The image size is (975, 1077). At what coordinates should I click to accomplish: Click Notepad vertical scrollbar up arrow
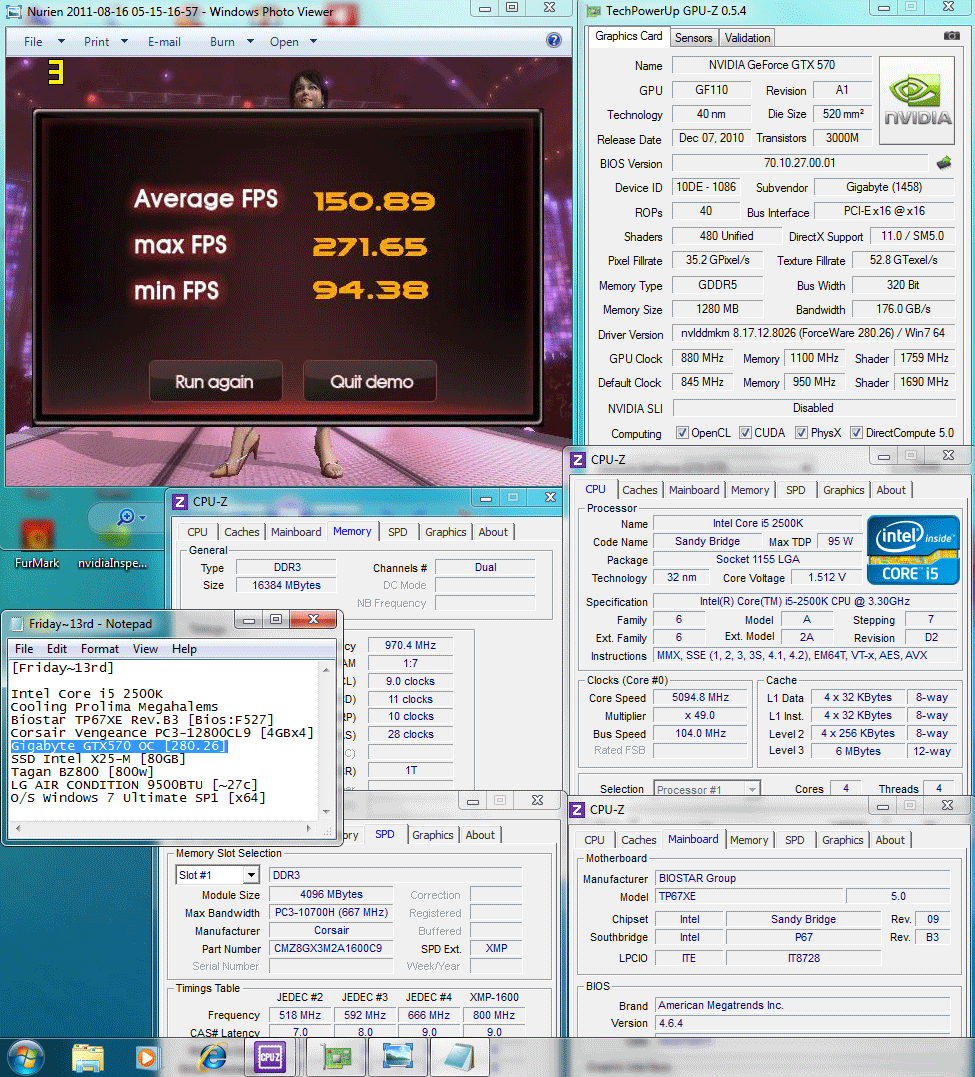[326, 669]
